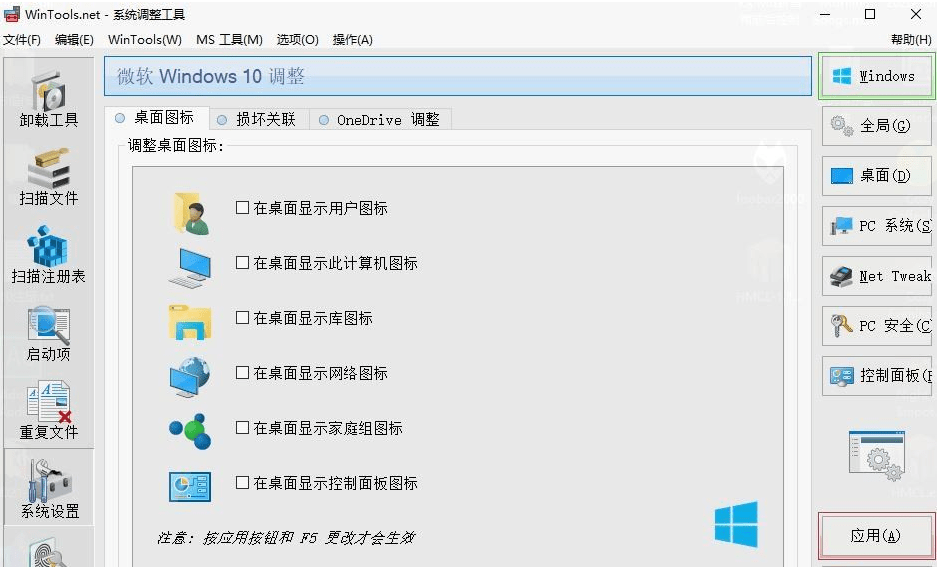941x567 pixels.
Task: Open the 扫描文件 scan files tool
Action: [49, 178]
